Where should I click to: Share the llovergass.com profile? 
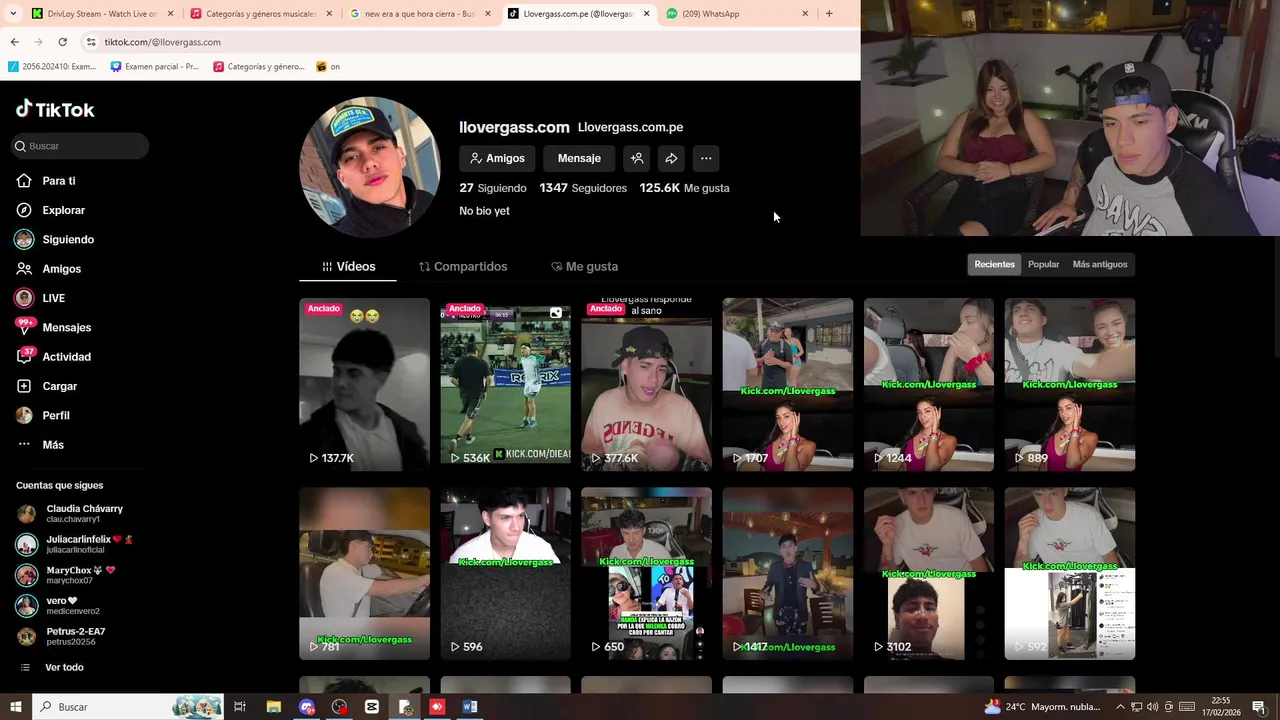pos(671,158)
